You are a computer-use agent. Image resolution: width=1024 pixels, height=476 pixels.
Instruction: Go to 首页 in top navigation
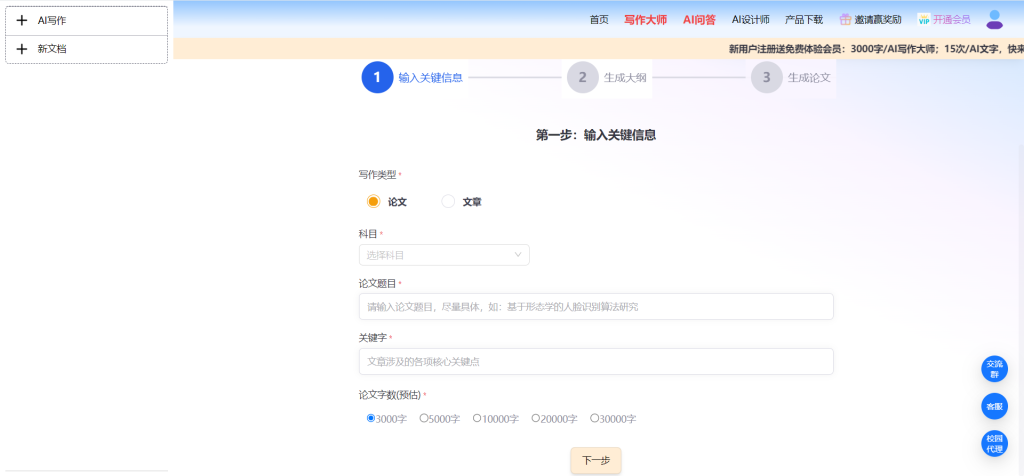599,19
